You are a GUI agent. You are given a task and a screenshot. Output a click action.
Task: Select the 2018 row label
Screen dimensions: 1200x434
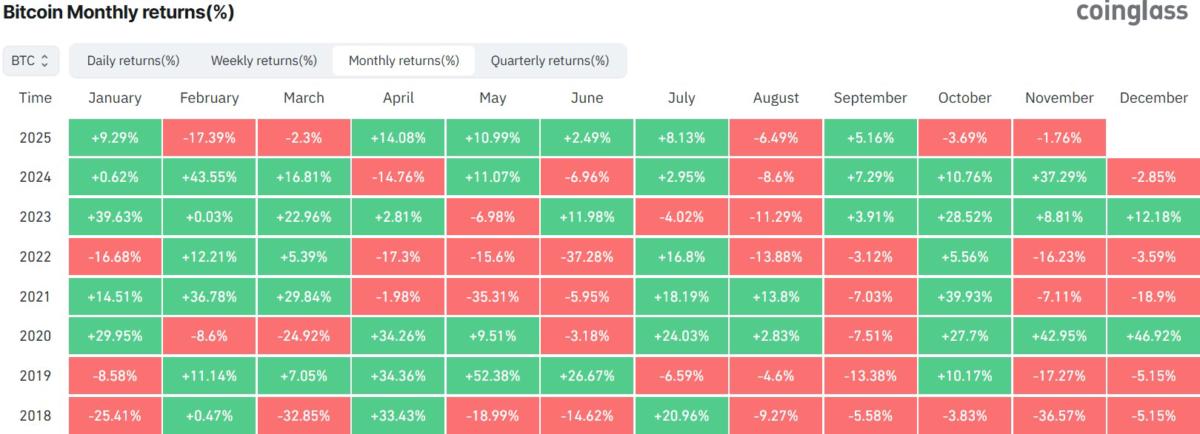coord(35,416)
